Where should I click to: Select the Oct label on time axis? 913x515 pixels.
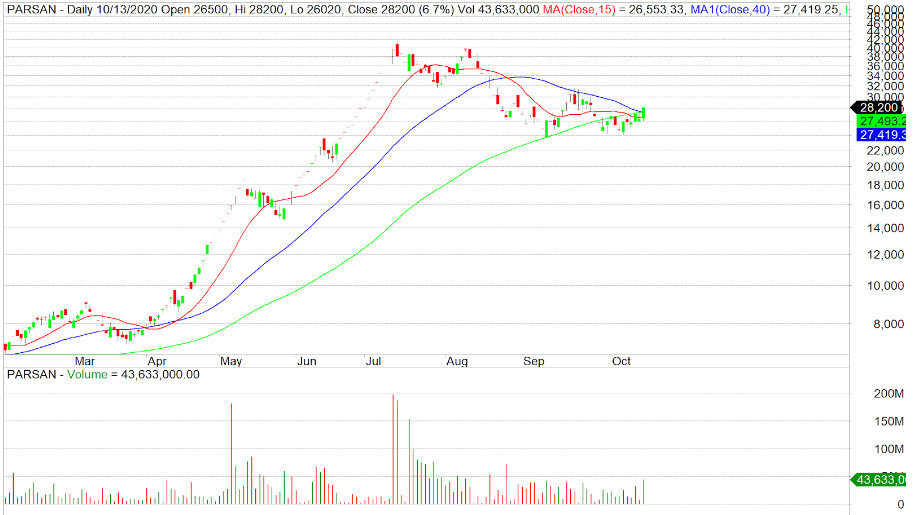pyautogui.click(x=623, y=360)
